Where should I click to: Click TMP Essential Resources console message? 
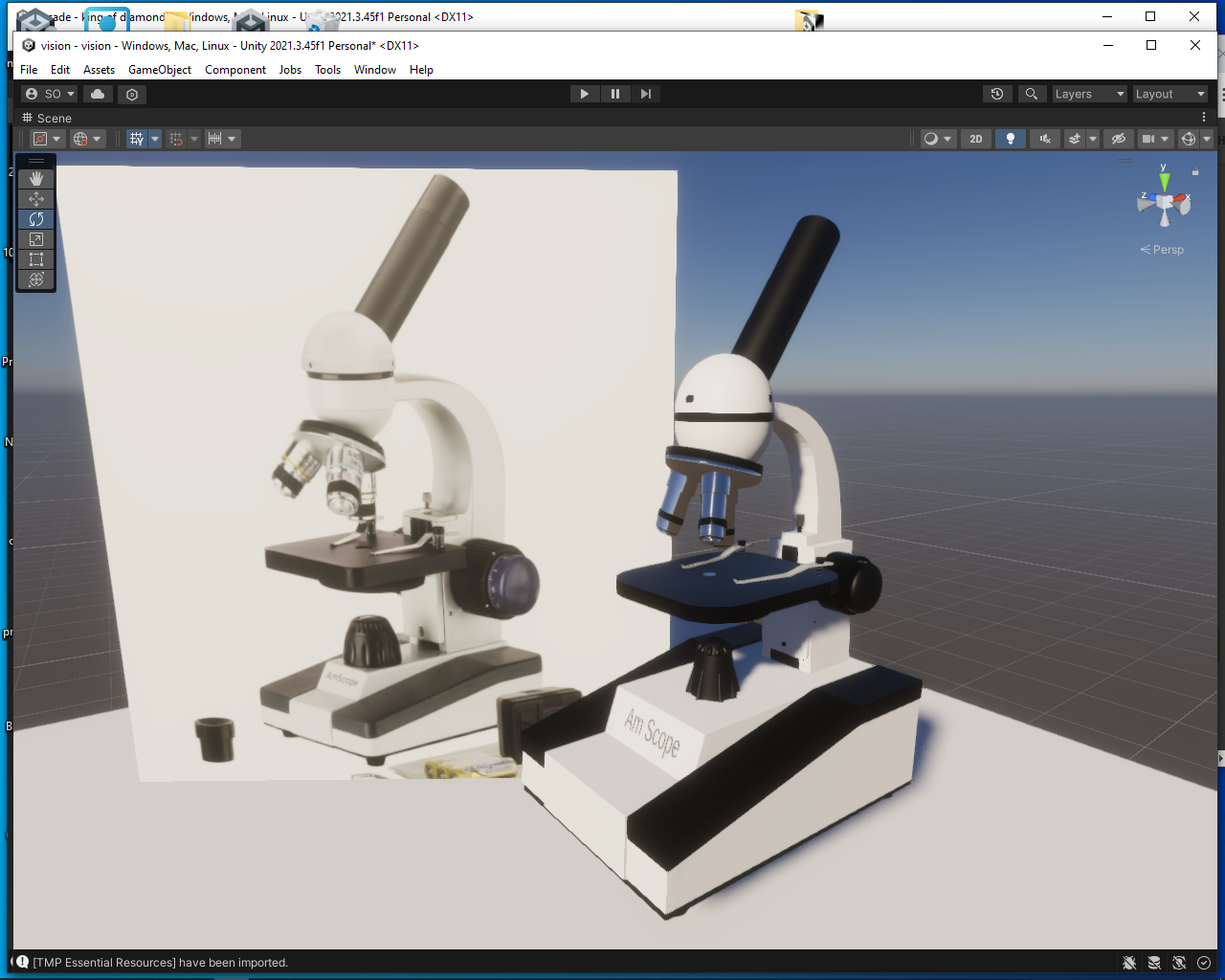click(x=161, y=963)
